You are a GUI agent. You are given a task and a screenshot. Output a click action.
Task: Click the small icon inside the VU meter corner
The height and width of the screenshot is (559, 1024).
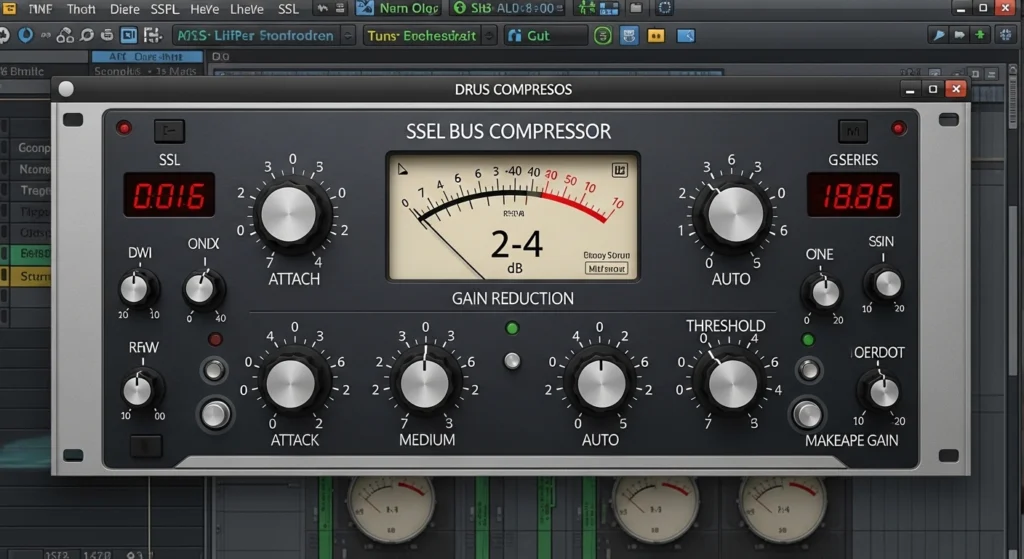click(x=619, y=170)
